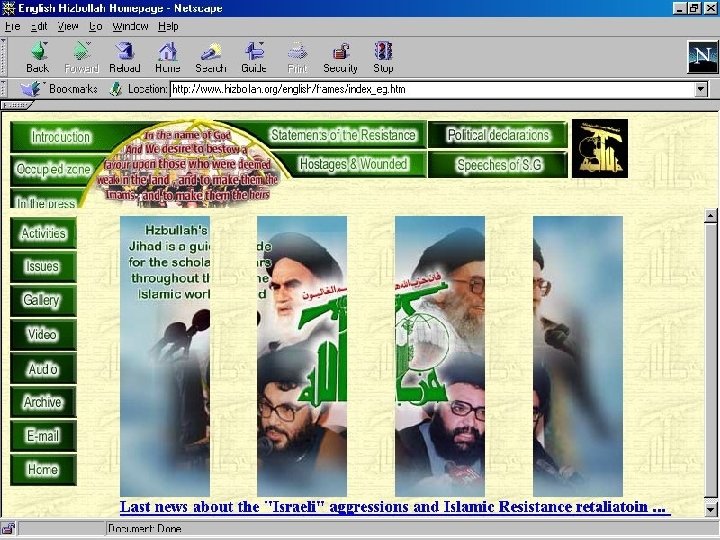Open Speeches of S.G page
This screenshot has width=720, height=540.
pos(498,164)
